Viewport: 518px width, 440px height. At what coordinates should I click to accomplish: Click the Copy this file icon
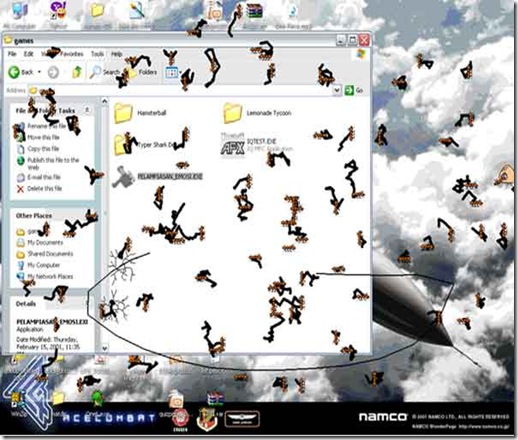(21, 149)
